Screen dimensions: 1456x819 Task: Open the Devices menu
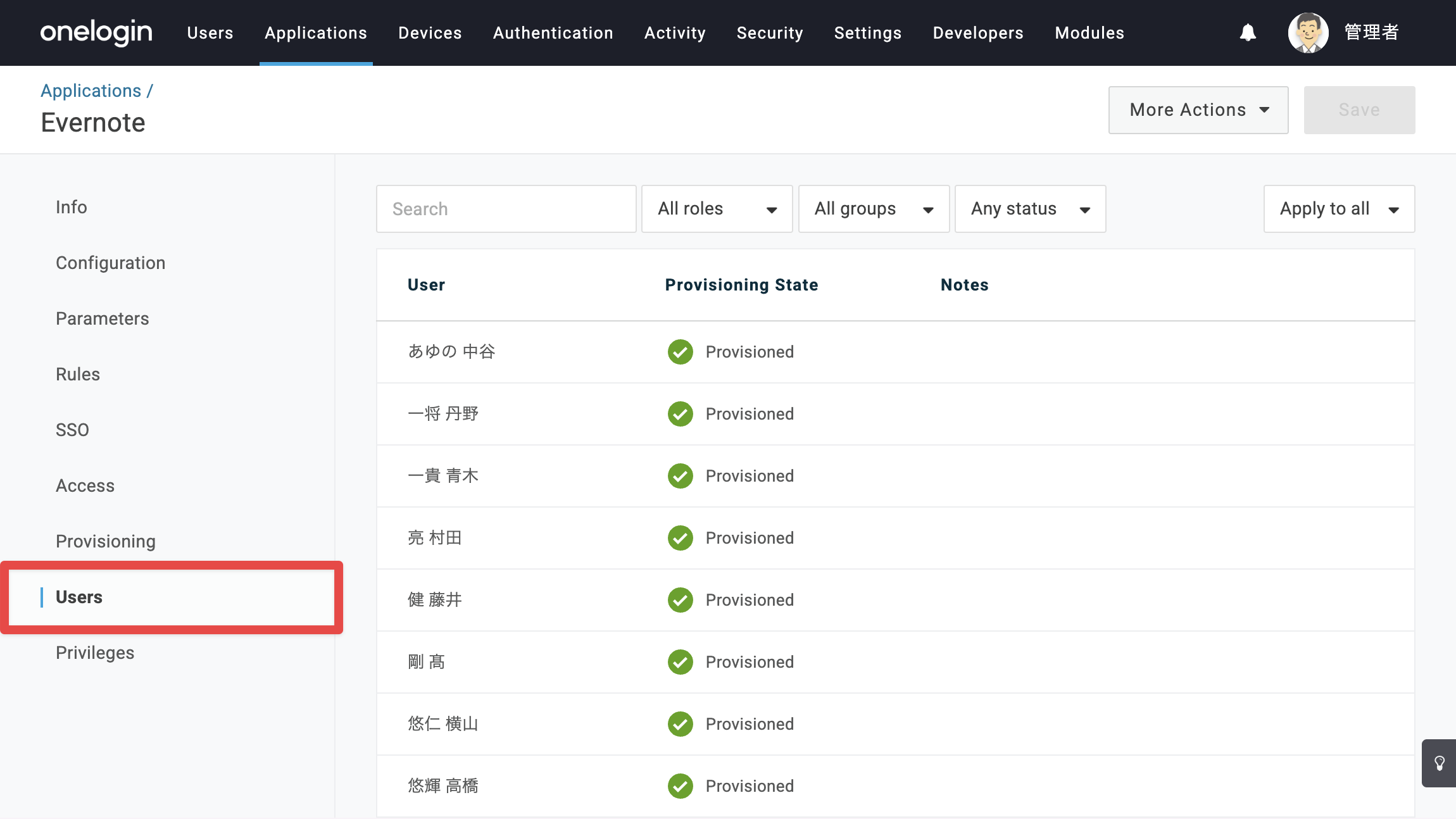430,33
